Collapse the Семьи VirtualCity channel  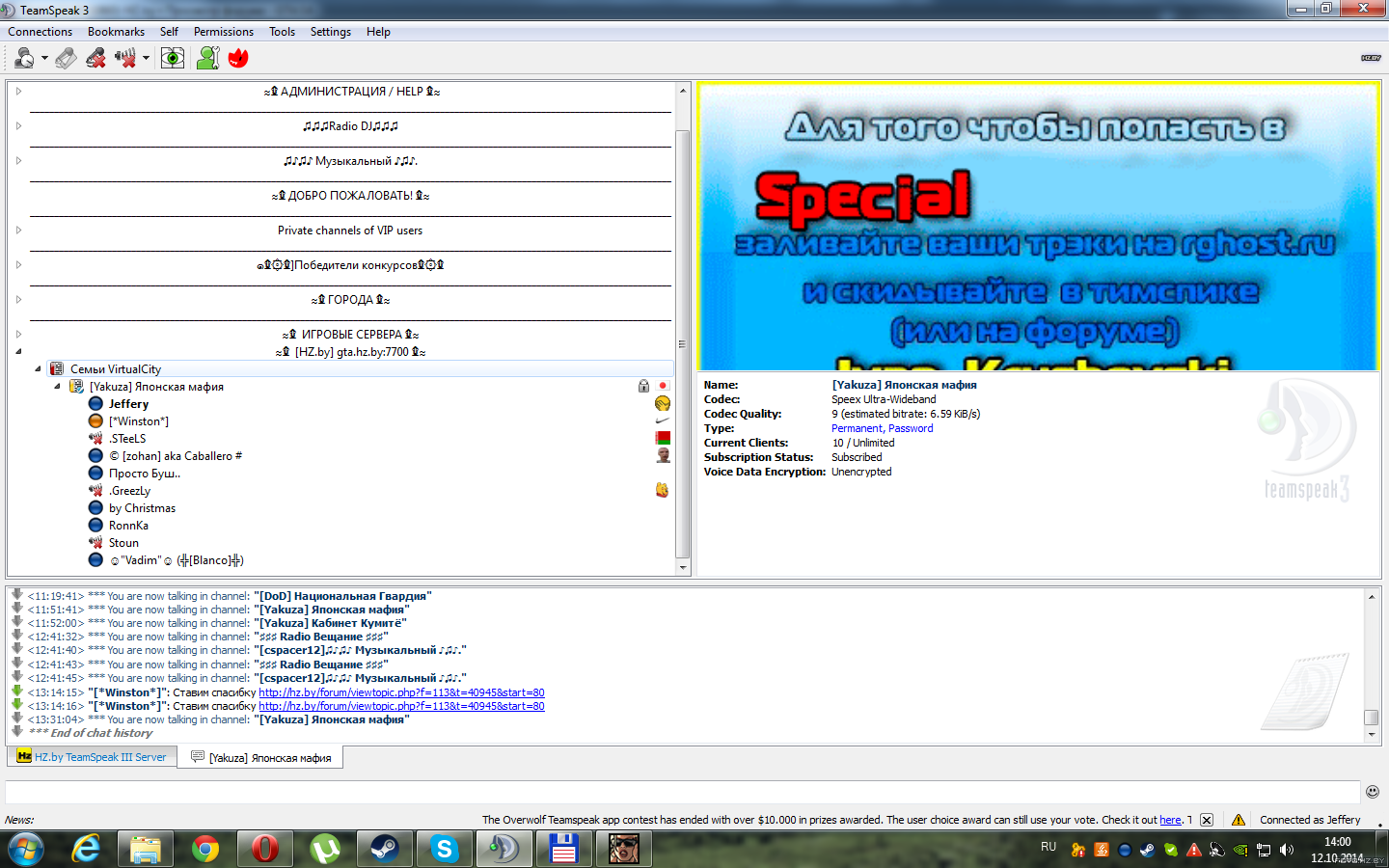coord(38,369)
